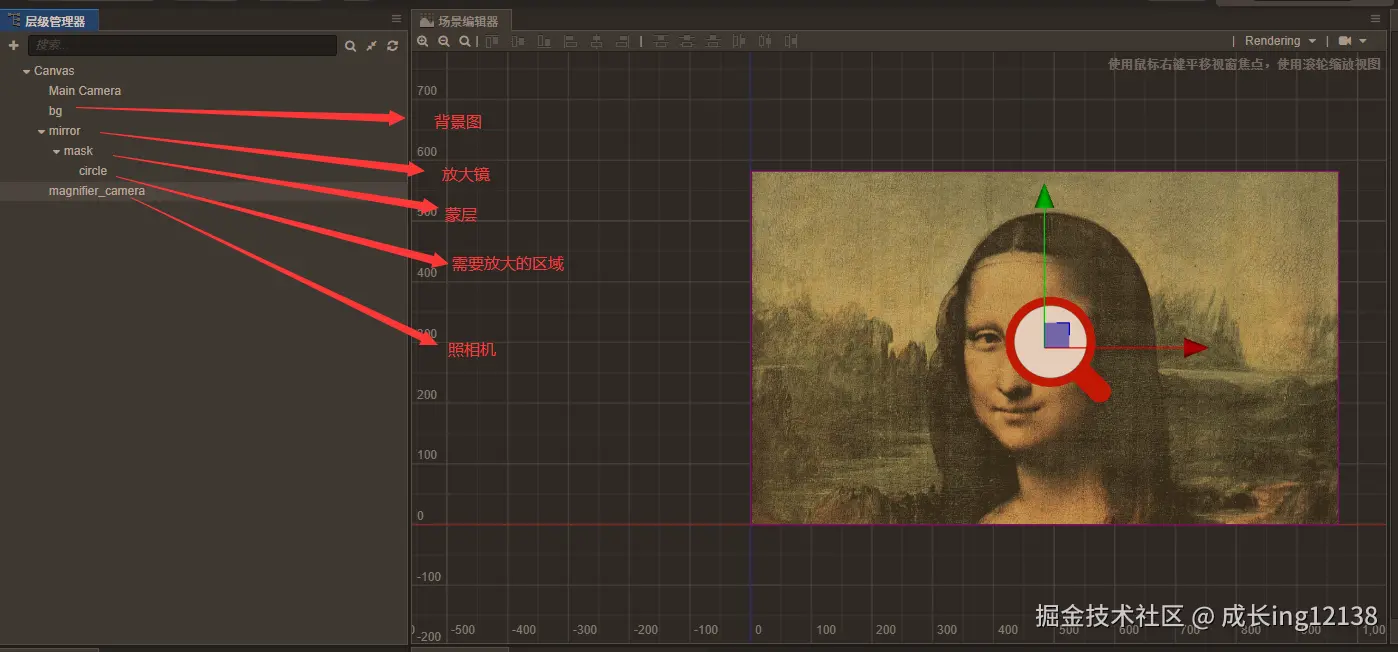
Task: Reset zoom with the plain magnifier icon
Action: (x=465, y=41)
